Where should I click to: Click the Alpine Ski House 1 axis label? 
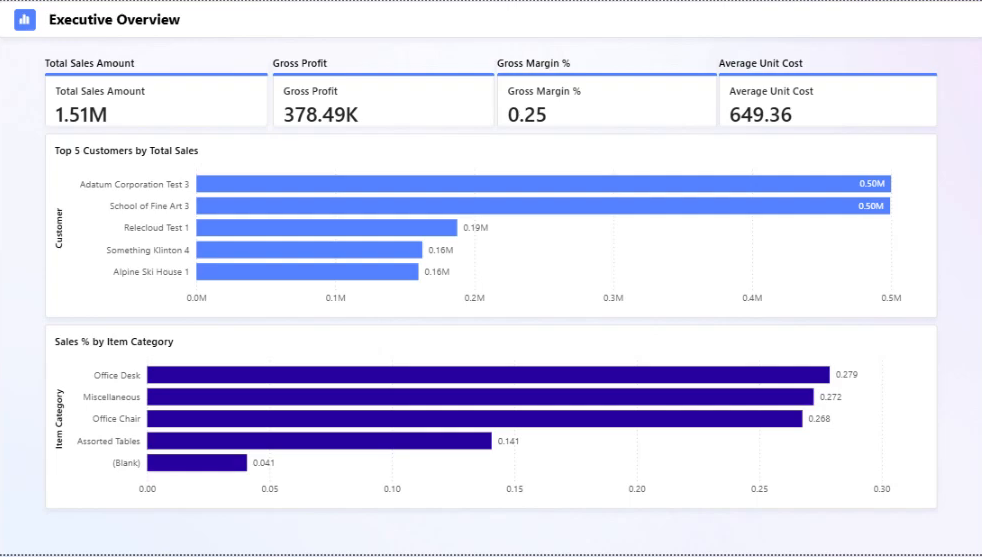point(151,272)
